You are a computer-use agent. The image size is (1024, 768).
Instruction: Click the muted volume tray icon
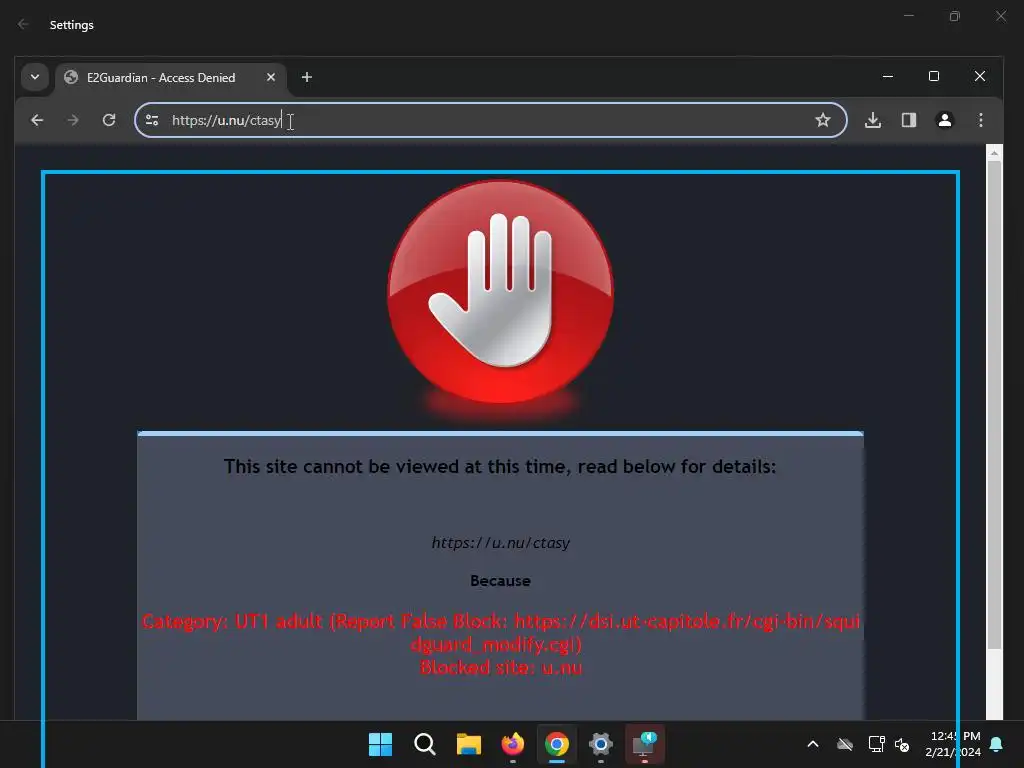coord(902,744)
